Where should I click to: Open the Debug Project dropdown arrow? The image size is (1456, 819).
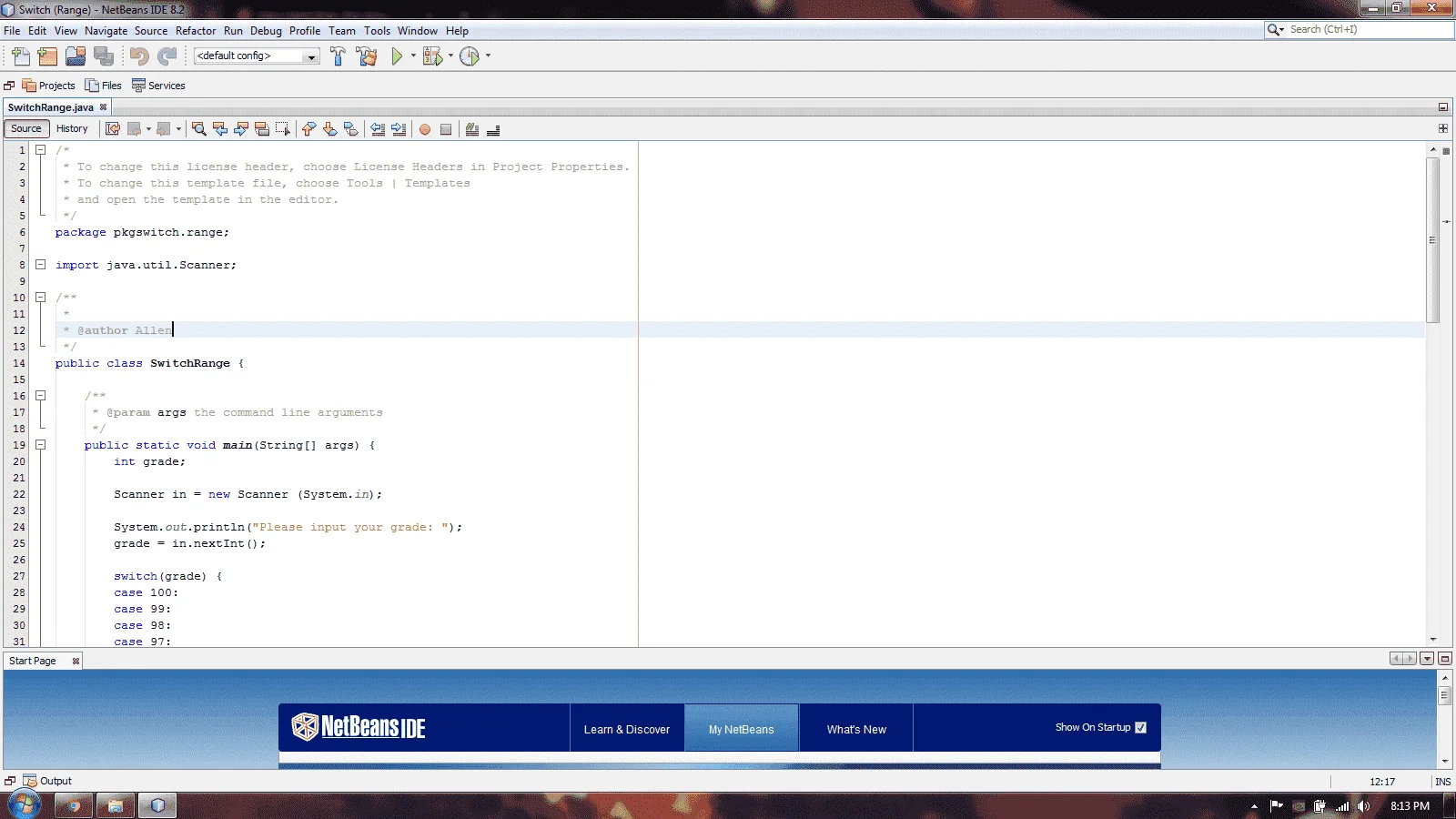click(450, 56)
